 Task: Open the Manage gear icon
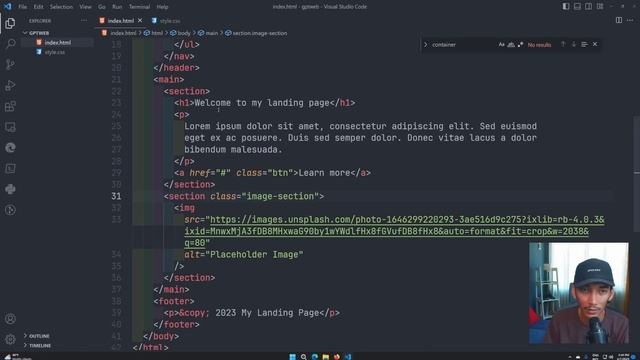[10, 339]
